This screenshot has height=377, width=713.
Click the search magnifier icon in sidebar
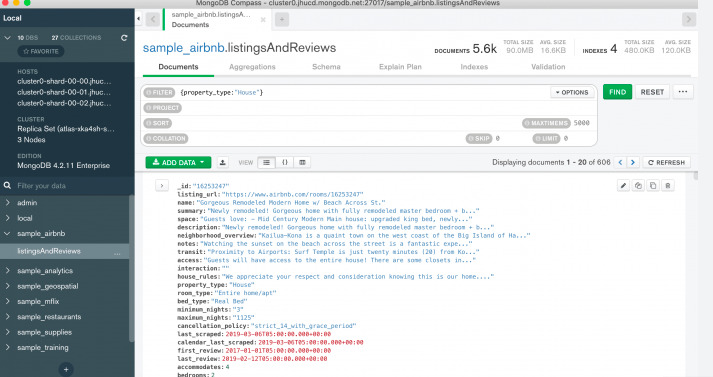pyautogui.click(x=7, y=186)
